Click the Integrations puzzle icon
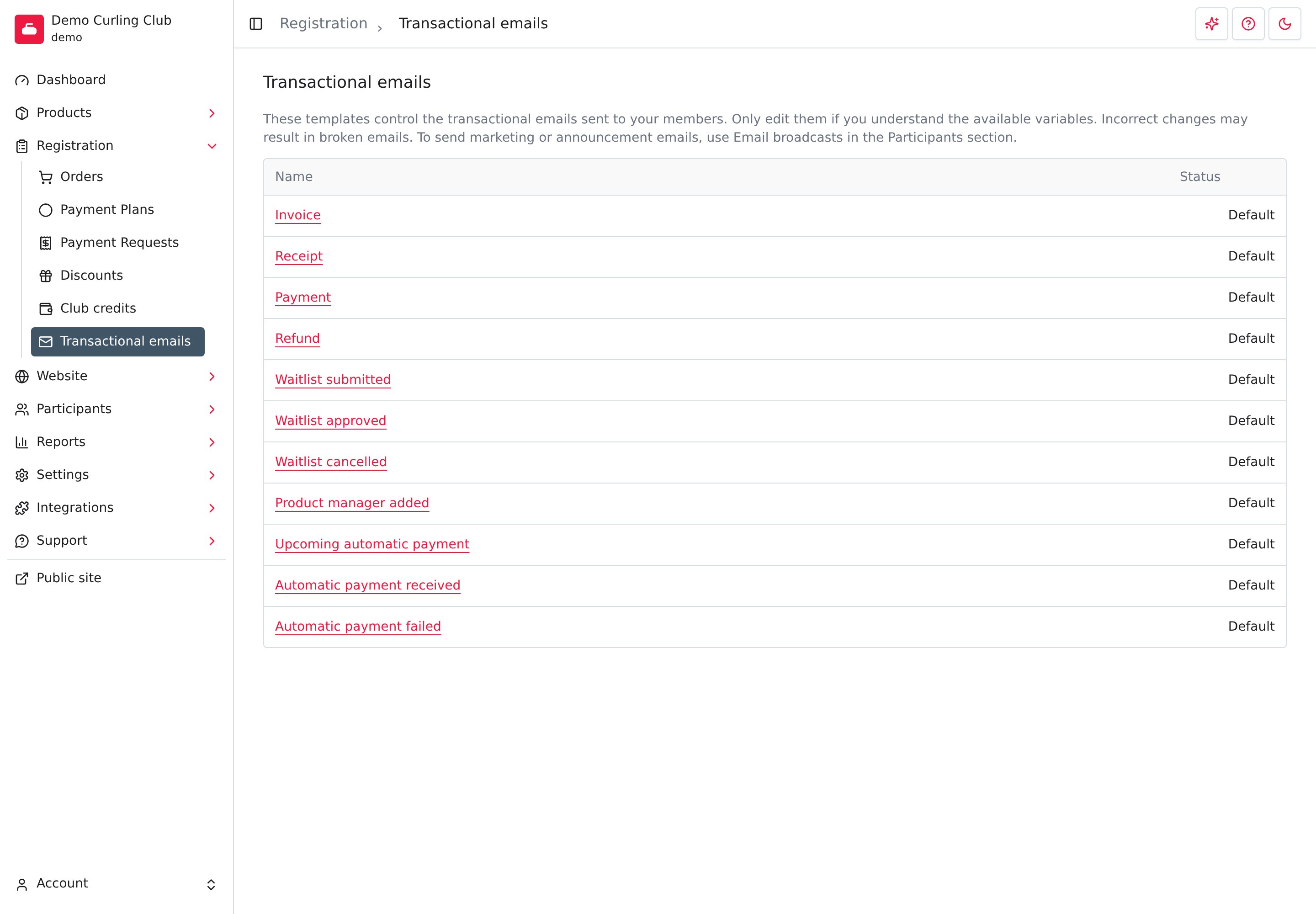1316x914 pixels. pyautogui.click(x=22, y=508)
